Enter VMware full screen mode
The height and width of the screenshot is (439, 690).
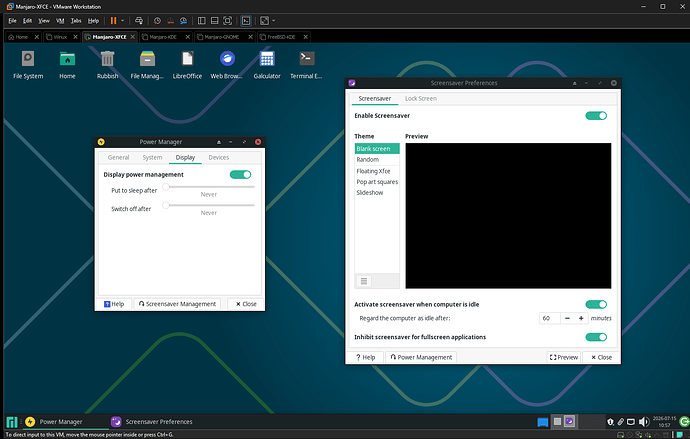228,21
